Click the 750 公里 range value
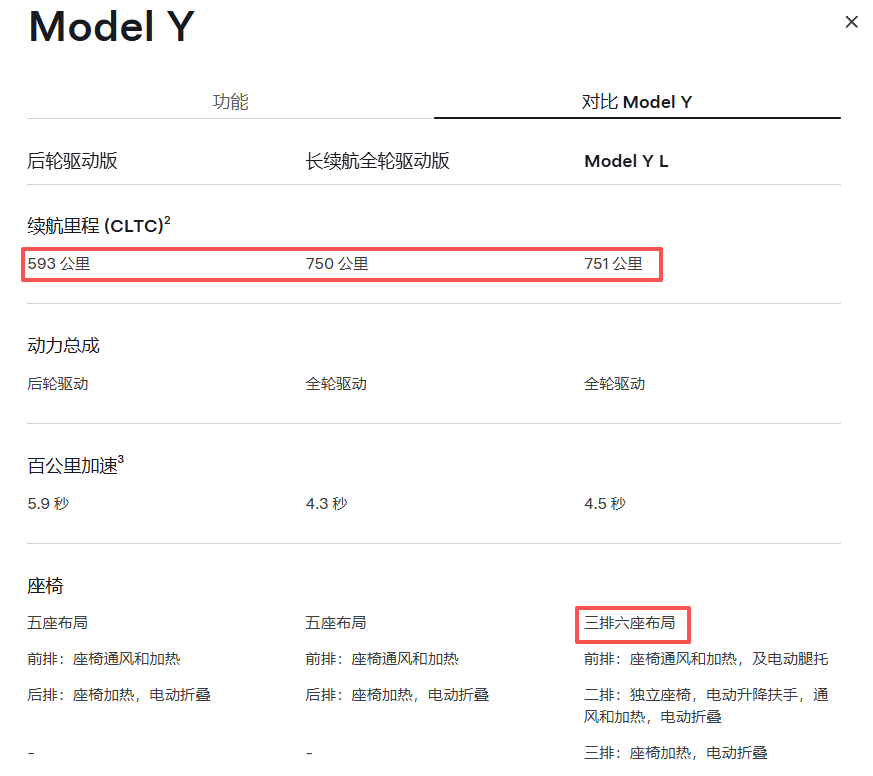Image resolution: width=873 pixels, height=776 pixels. coord(337,264)
